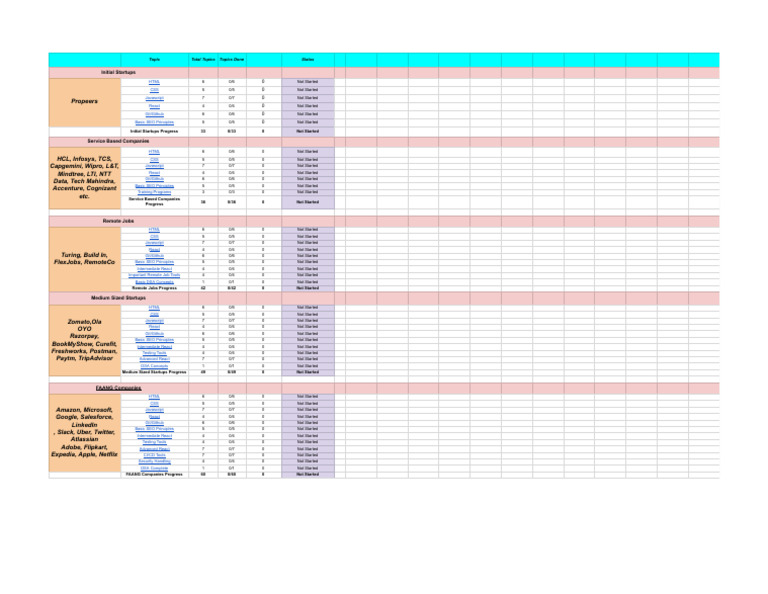Click the underlined FAANG Companies heading
Screen dimensions: 768x594
(119, 388)
